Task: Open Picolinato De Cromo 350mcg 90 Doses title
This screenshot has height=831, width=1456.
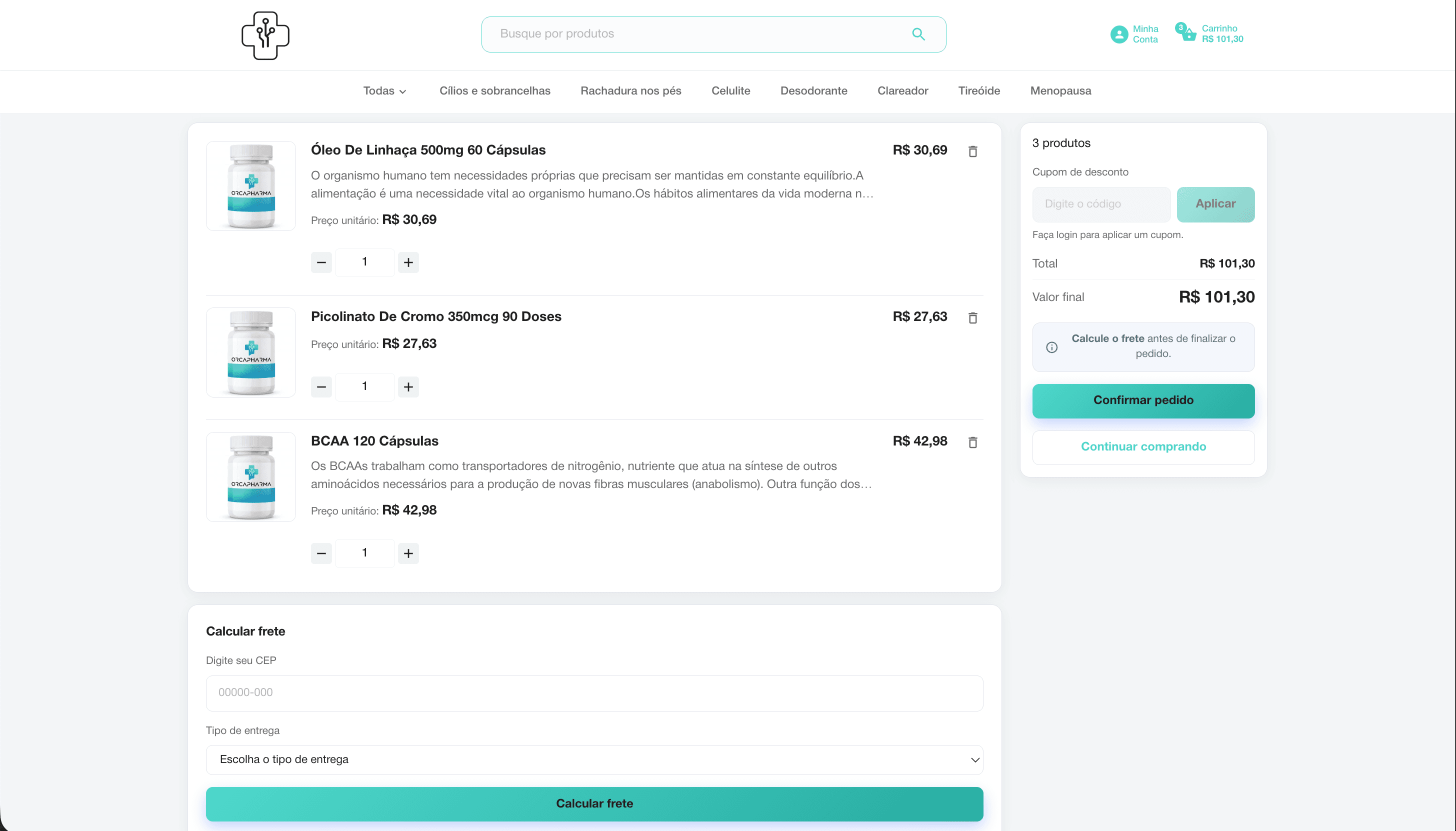Action: [436, 317]
